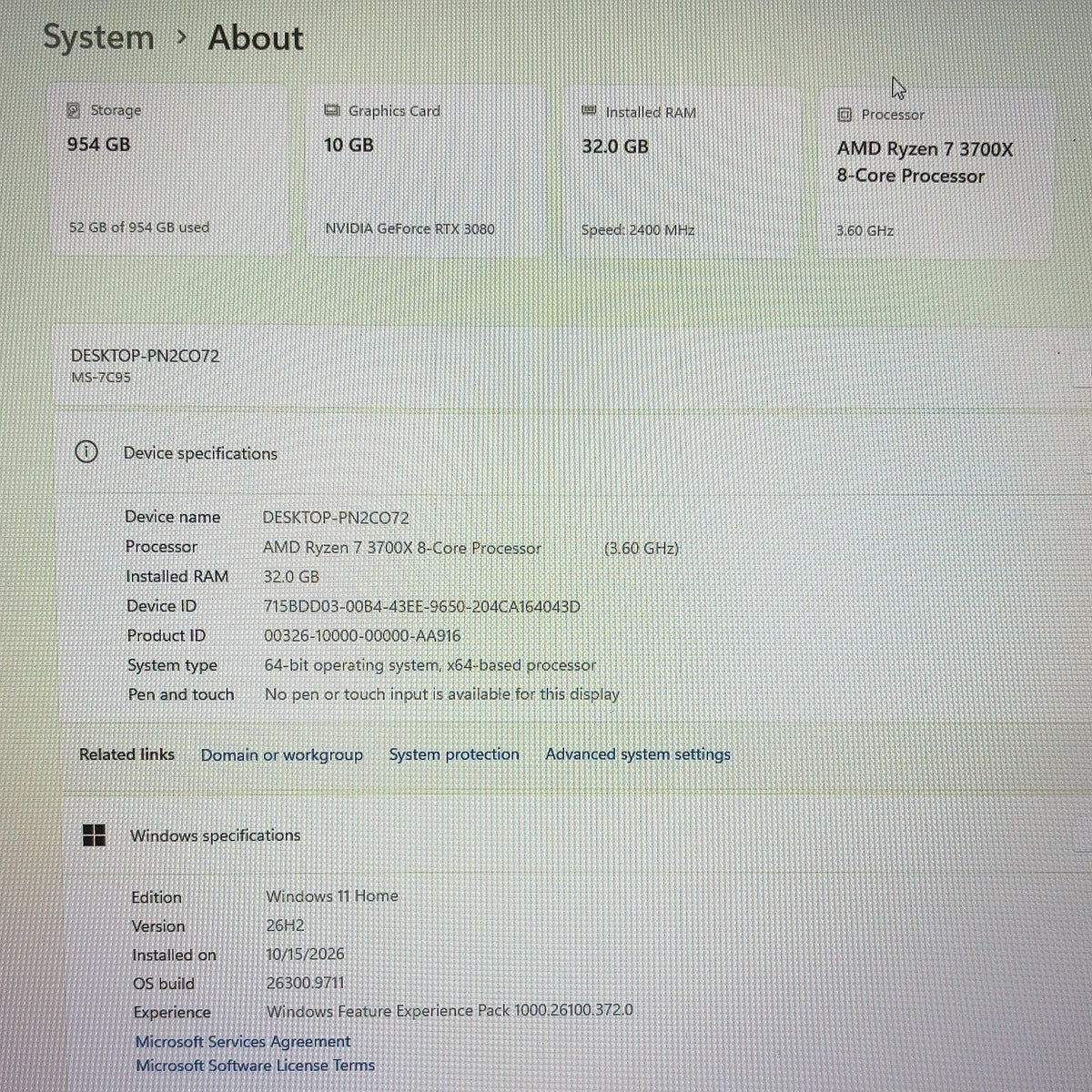This screenshot has width=1092, height=1092.
Task: Select '52 GB of 954 GB used' text
Action: click(x=139, y=227)
